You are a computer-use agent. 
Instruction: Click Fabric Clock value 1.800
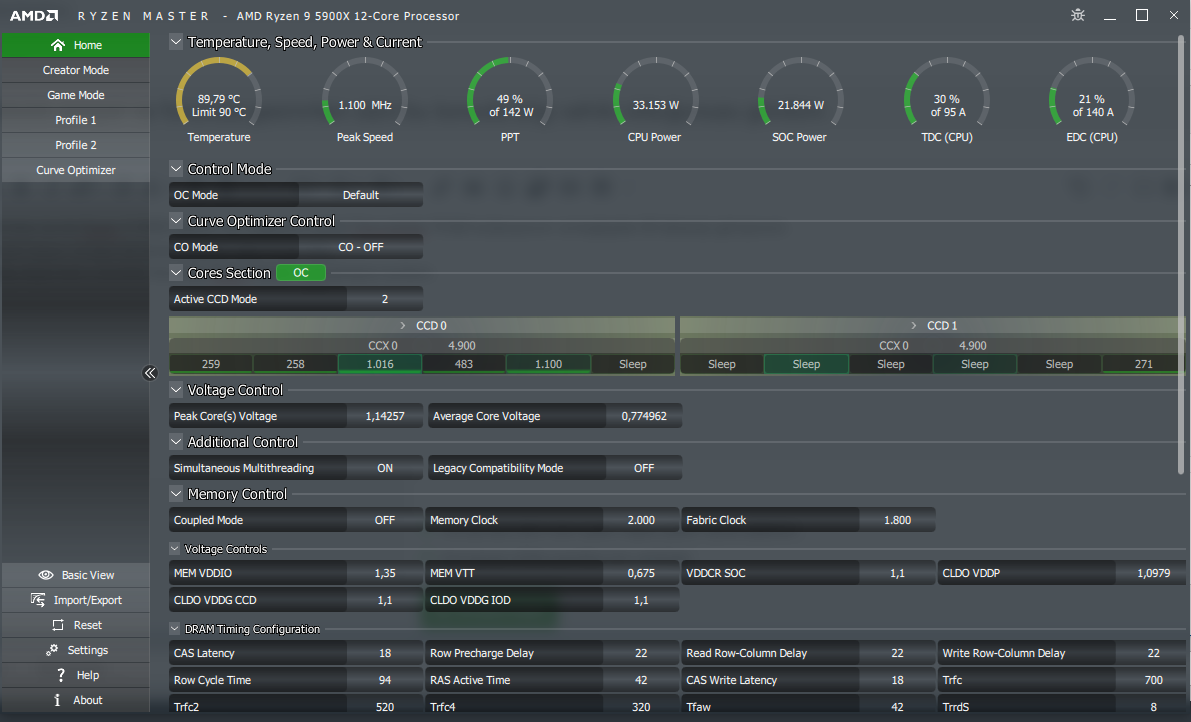click(x=897, y=520)
